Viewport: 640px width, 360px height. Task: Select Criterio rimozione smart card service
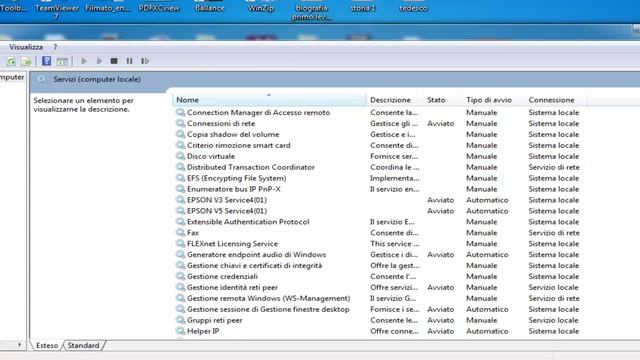coord(239,145)
